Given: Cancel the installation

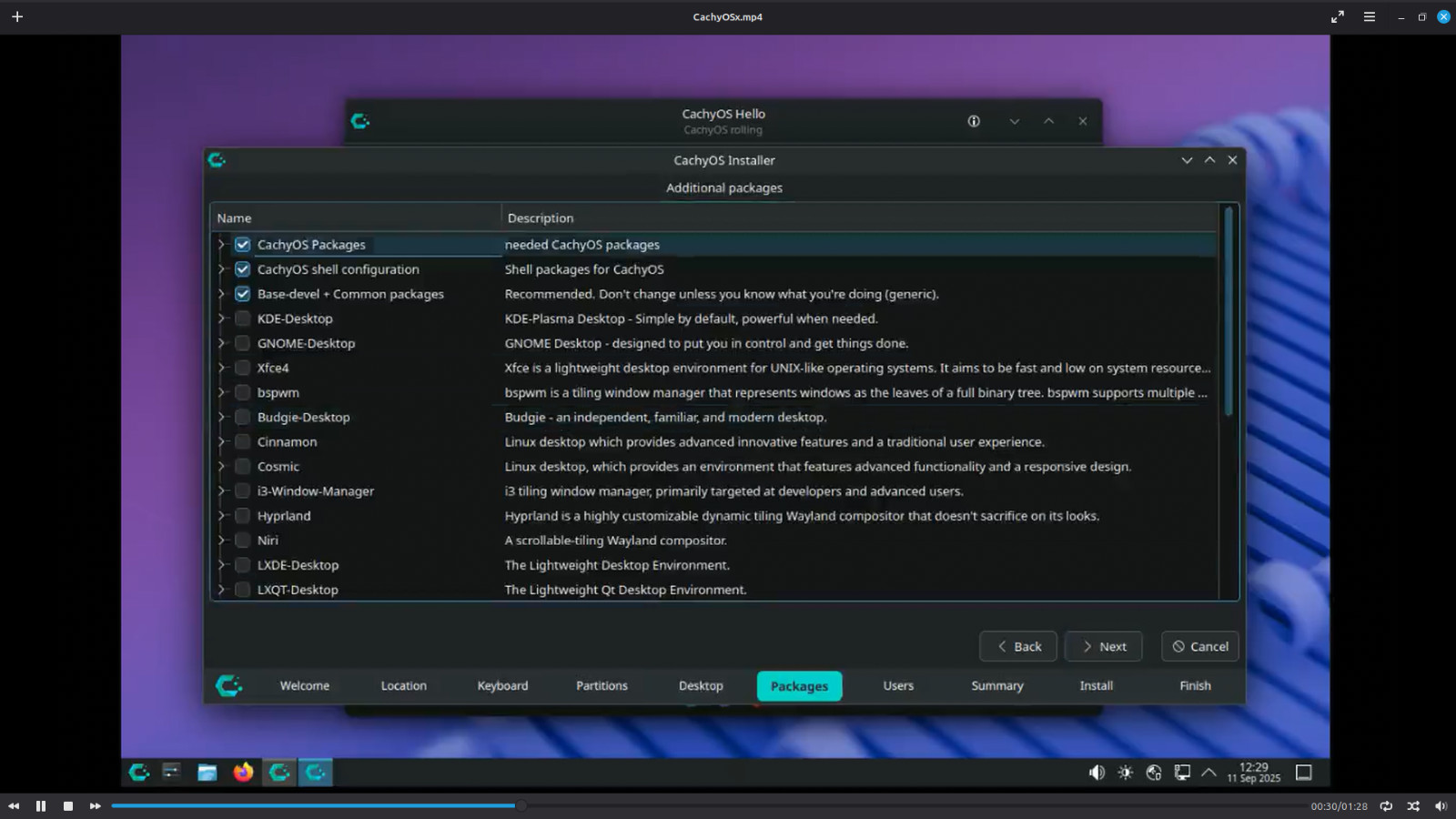Looking at the screenshot, I should (x=1199, y=646).
